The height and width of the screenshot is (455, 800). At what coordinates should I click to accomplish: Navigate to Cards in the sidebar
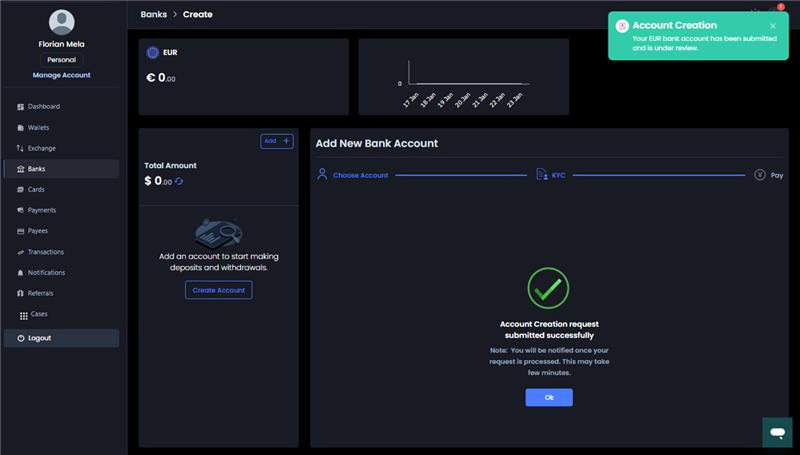coord(36,189)
